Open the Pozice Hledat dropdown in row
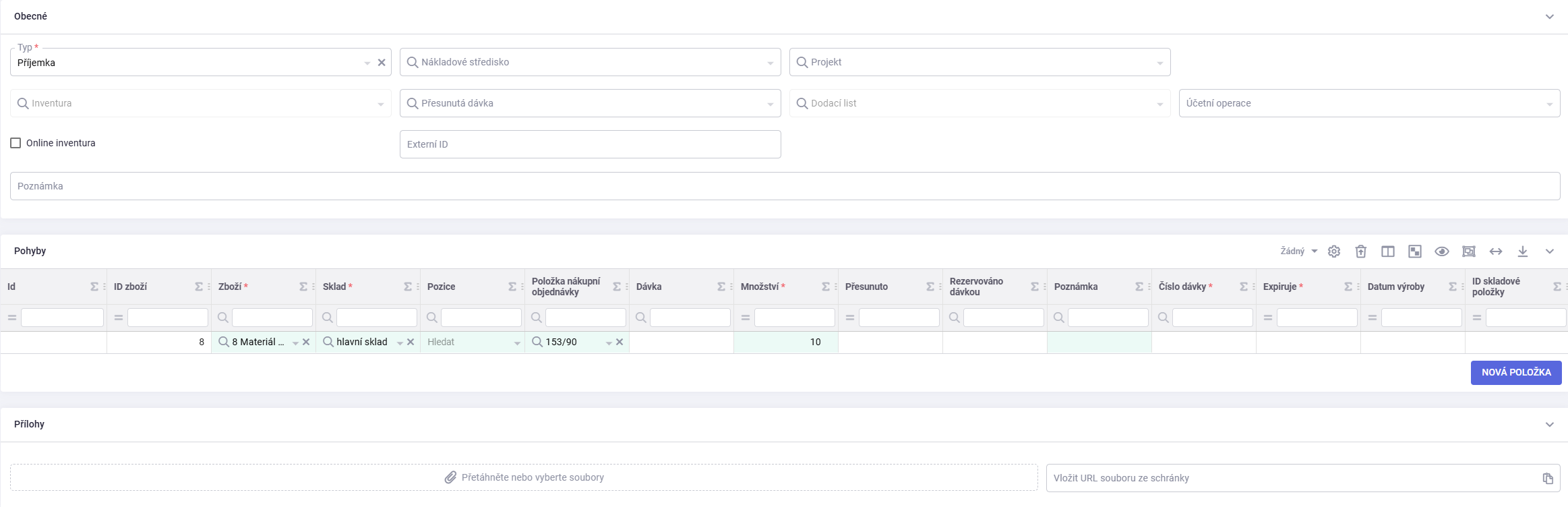This screenshot has height=507, width=1568. 517,342
